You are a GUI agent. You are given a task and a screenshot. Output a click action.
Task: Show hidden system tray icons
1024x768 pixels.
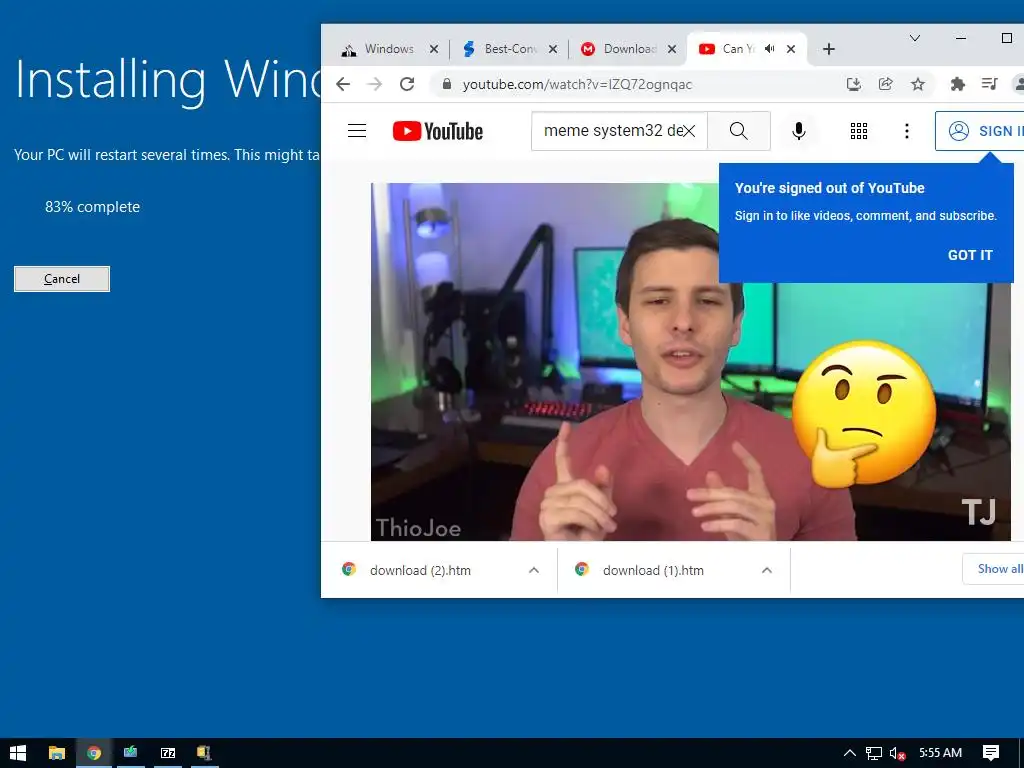849,753
